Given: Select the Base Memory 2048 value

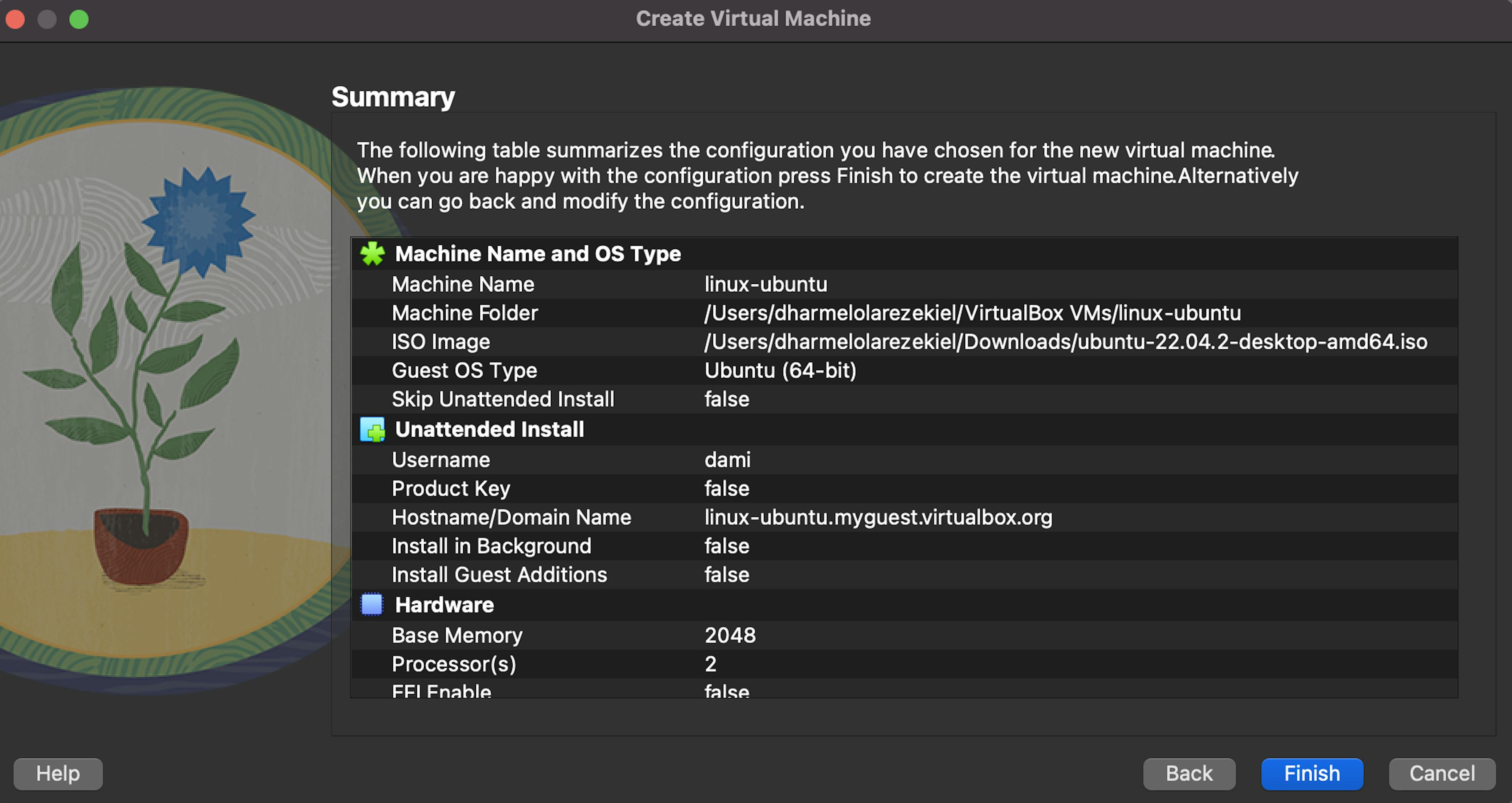Looking at the screenshot, I should pos(730,634).
